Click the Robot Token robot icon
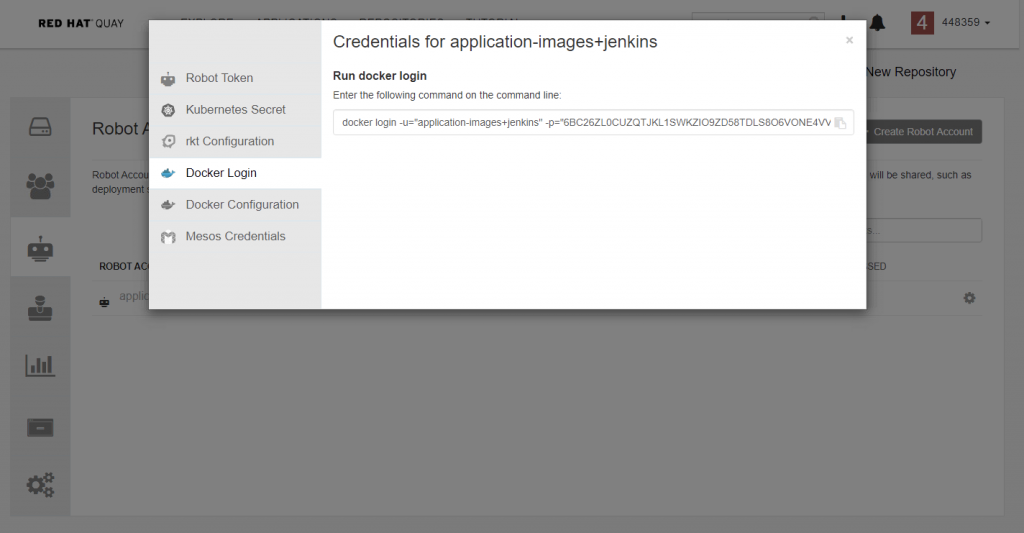1024x533 pixels. coord(168,79)
